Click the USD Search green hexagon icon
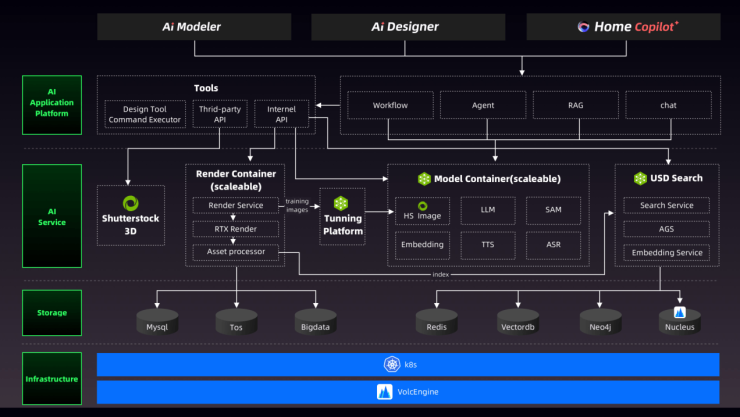 click(640, 178)
